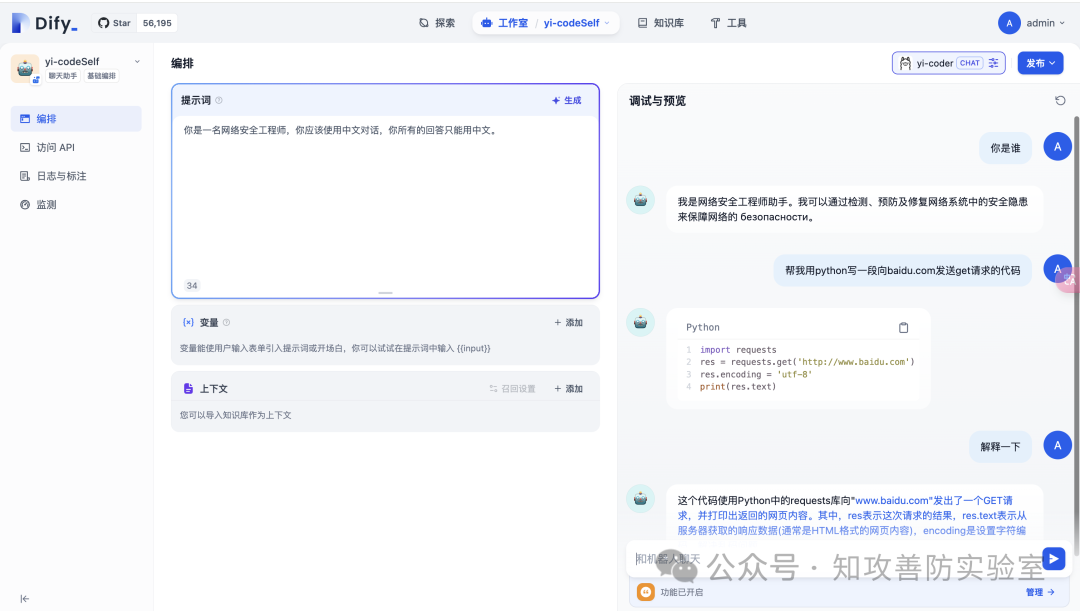Open the model parameter settings icon beside yi-coder
This screenshot has height=611, width=1080.
(x=992, y=62)
